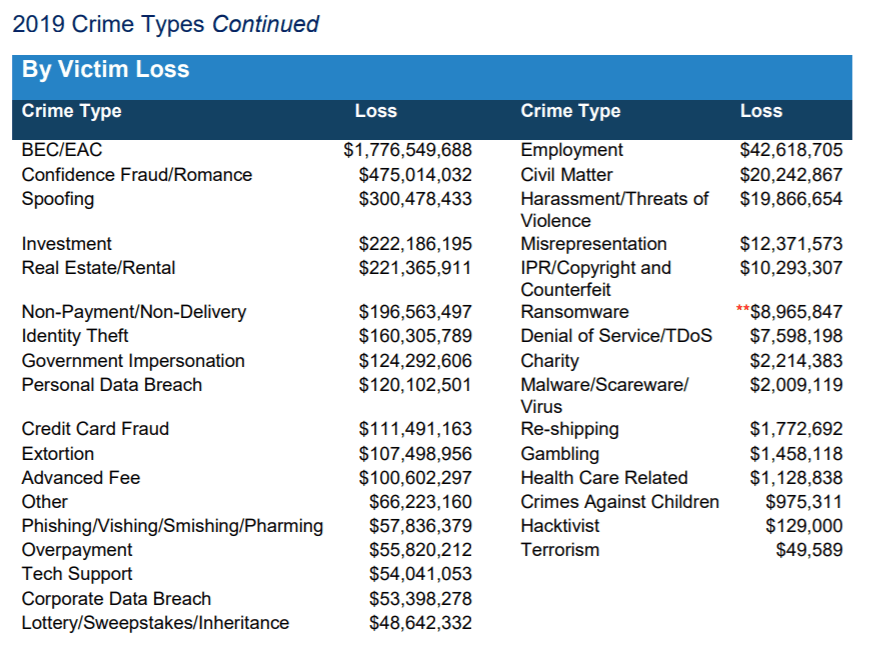
Task: Select the Crimes Against Children row
Action: (x=620, y=502)
